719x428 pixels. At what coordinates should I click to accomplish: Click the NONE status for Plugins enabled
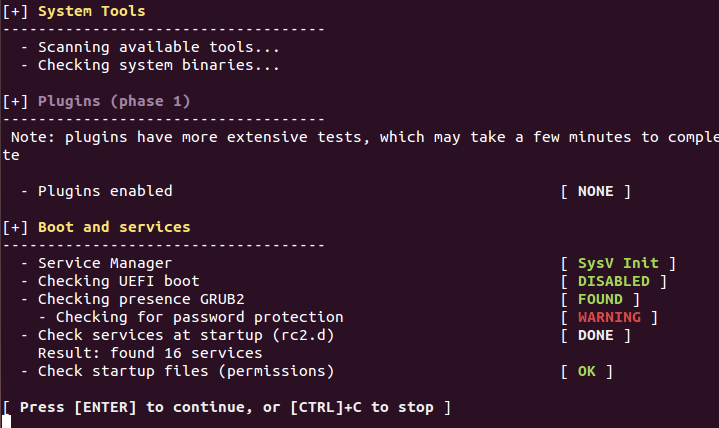click(x=596, y=191)
